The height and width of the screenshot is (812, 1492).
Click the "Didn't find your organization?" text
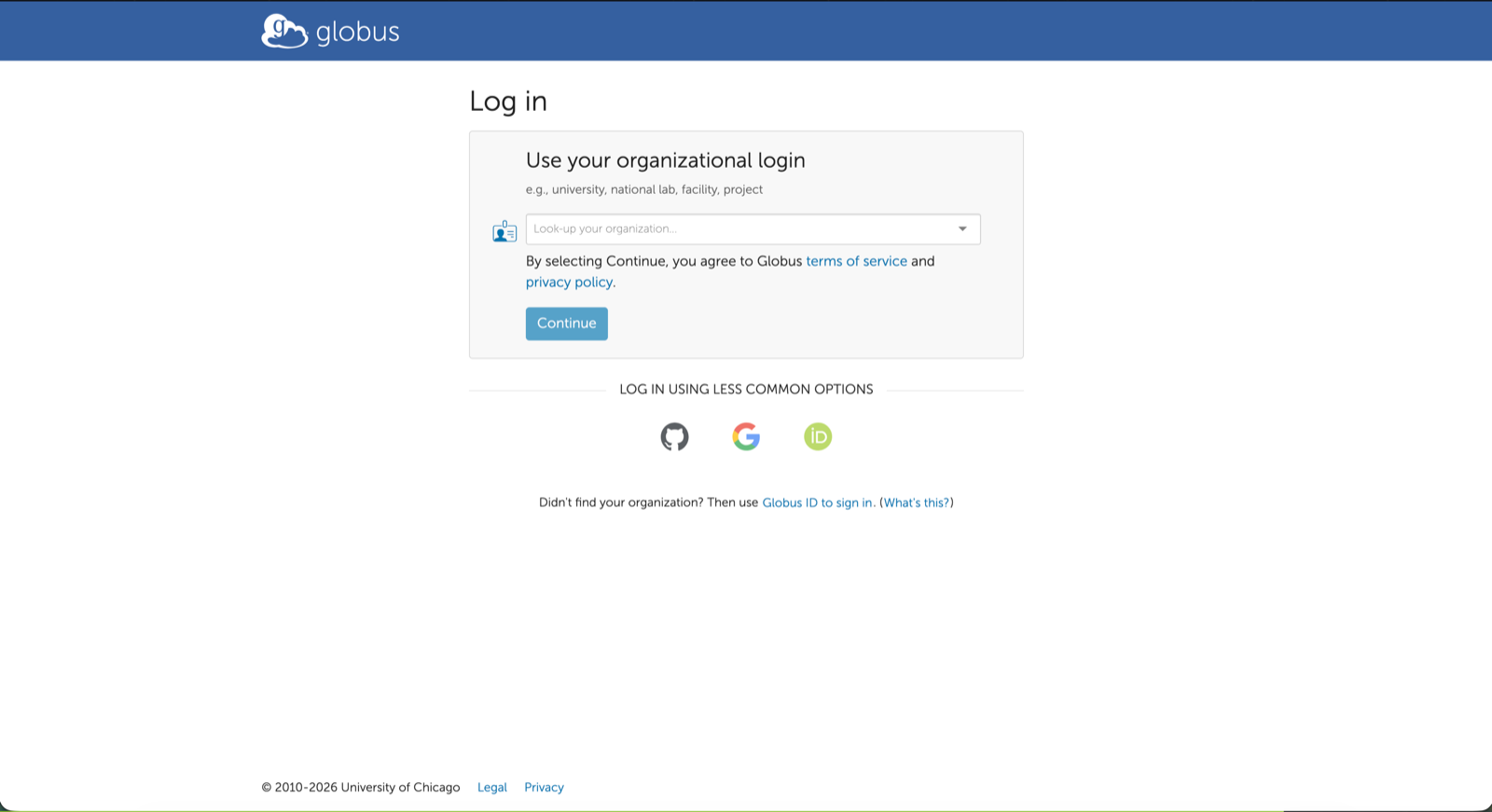[621, 502]
